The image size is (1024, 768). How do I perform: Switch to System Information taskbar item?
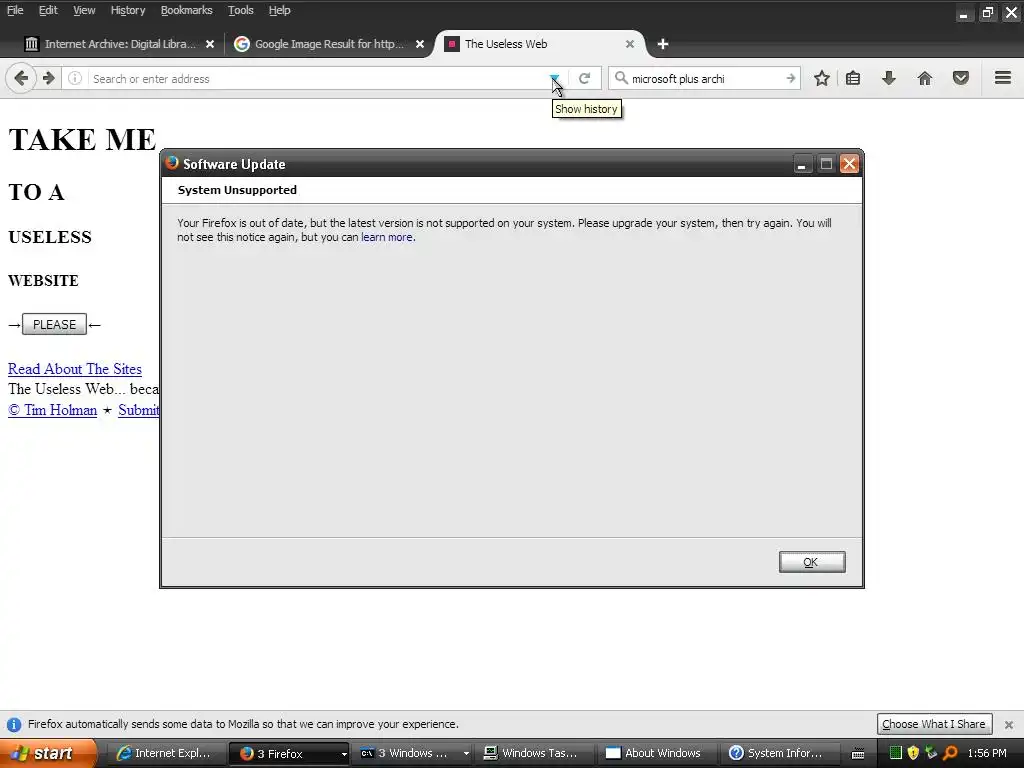pos(778,753)
